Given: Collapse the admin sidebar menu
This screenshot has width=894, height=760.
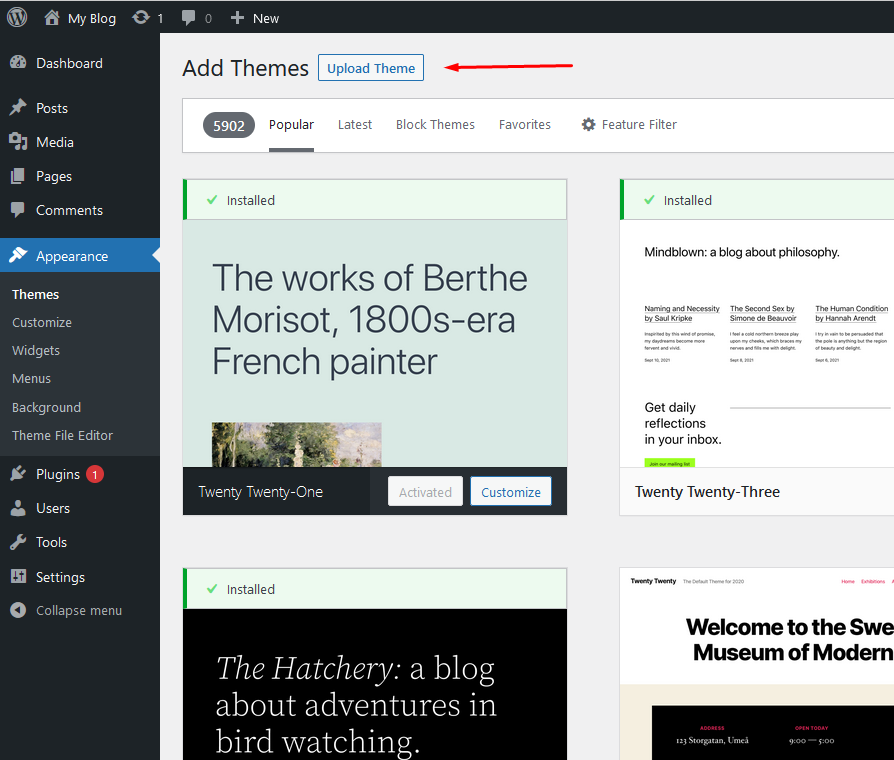Looking at the screenshot, I should pos(78,610).
